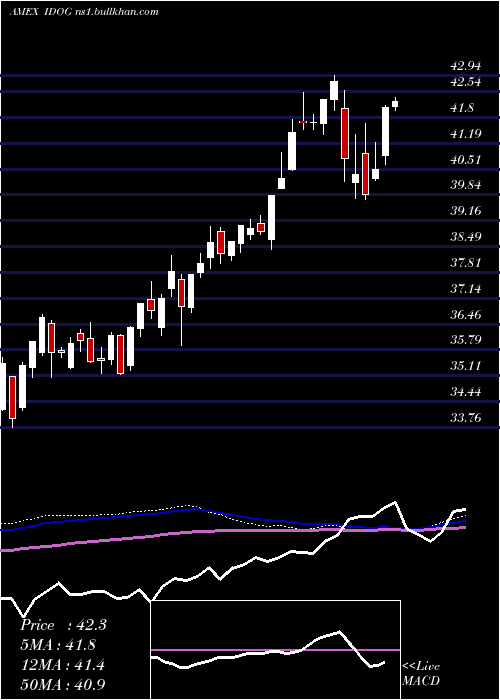Screen dimensions: 500x700
Task: Click the 'Price : 42.3' readout
Action: click(63, 625)
